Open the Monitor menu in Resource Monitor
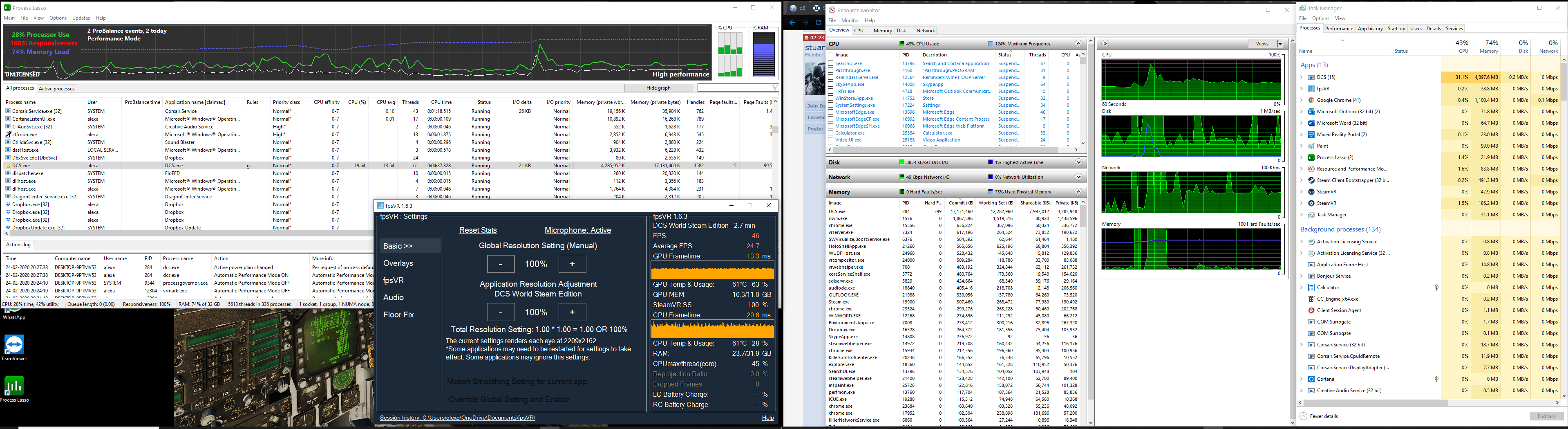The image size is (1568, 429). 850,21
